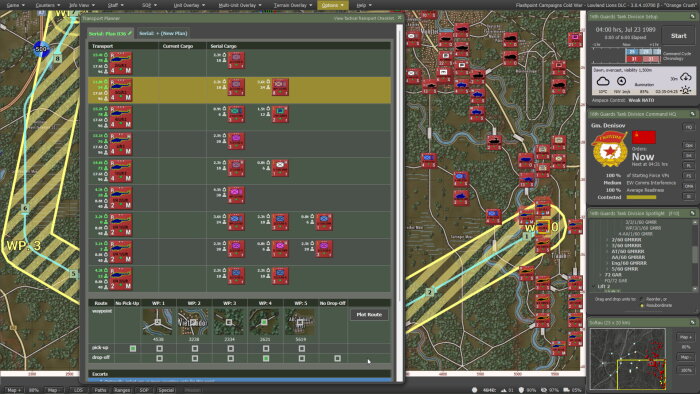The width and height of the screenshot is (700, 394).
Task: Select the highlighted row helicopter transport
Action: click(121, 90)
